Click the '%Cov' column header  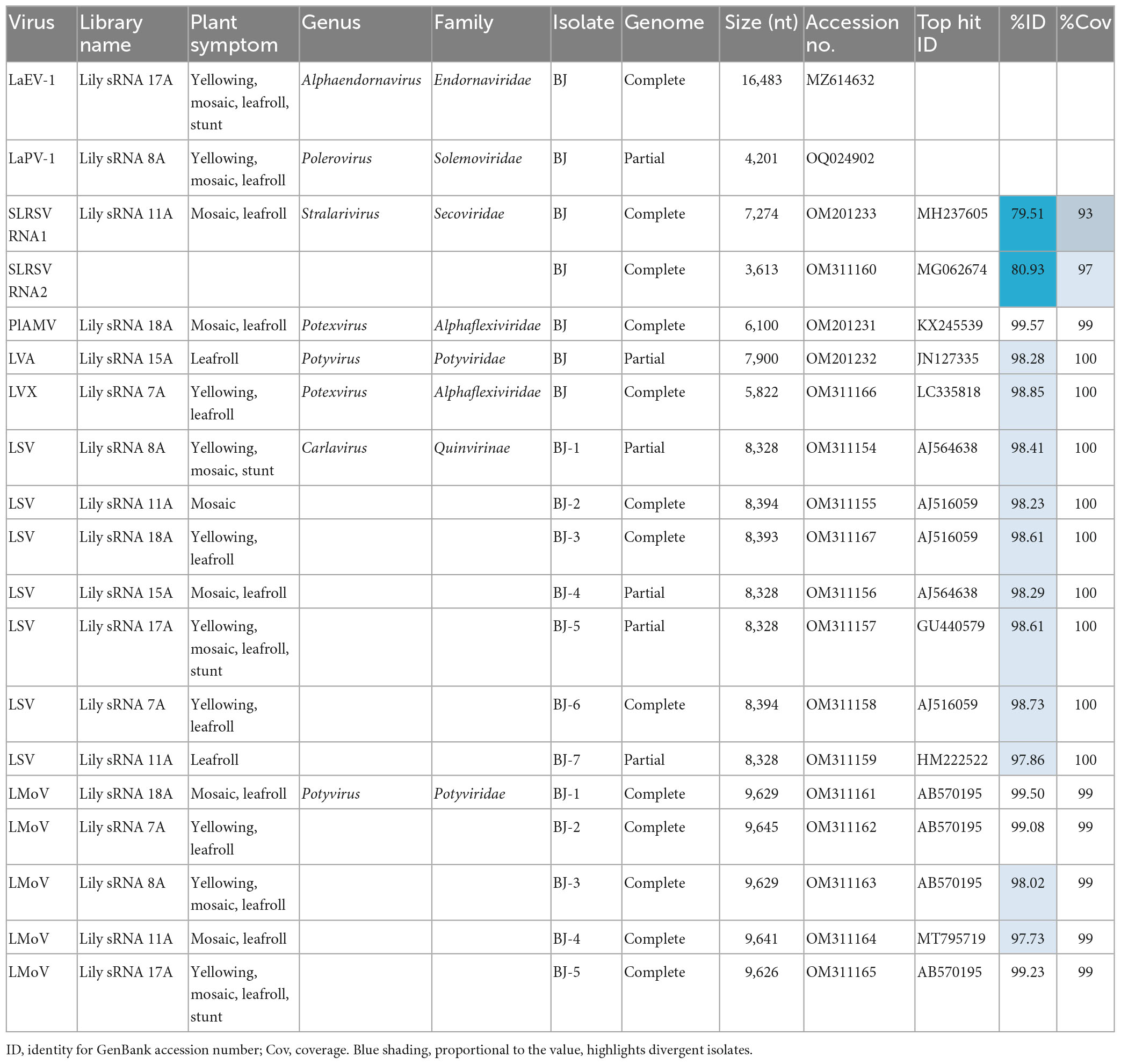(x=1085, y=33)
